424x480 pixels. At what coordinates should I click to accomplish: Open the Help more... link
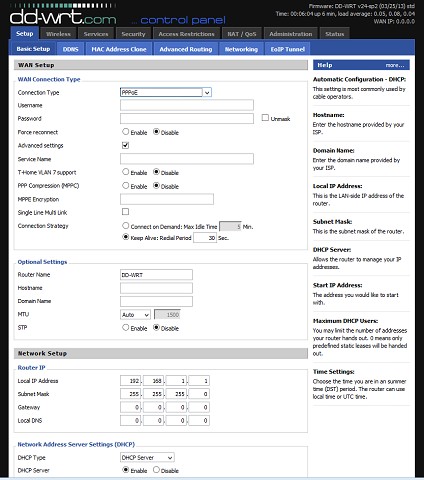click(395, 65)
